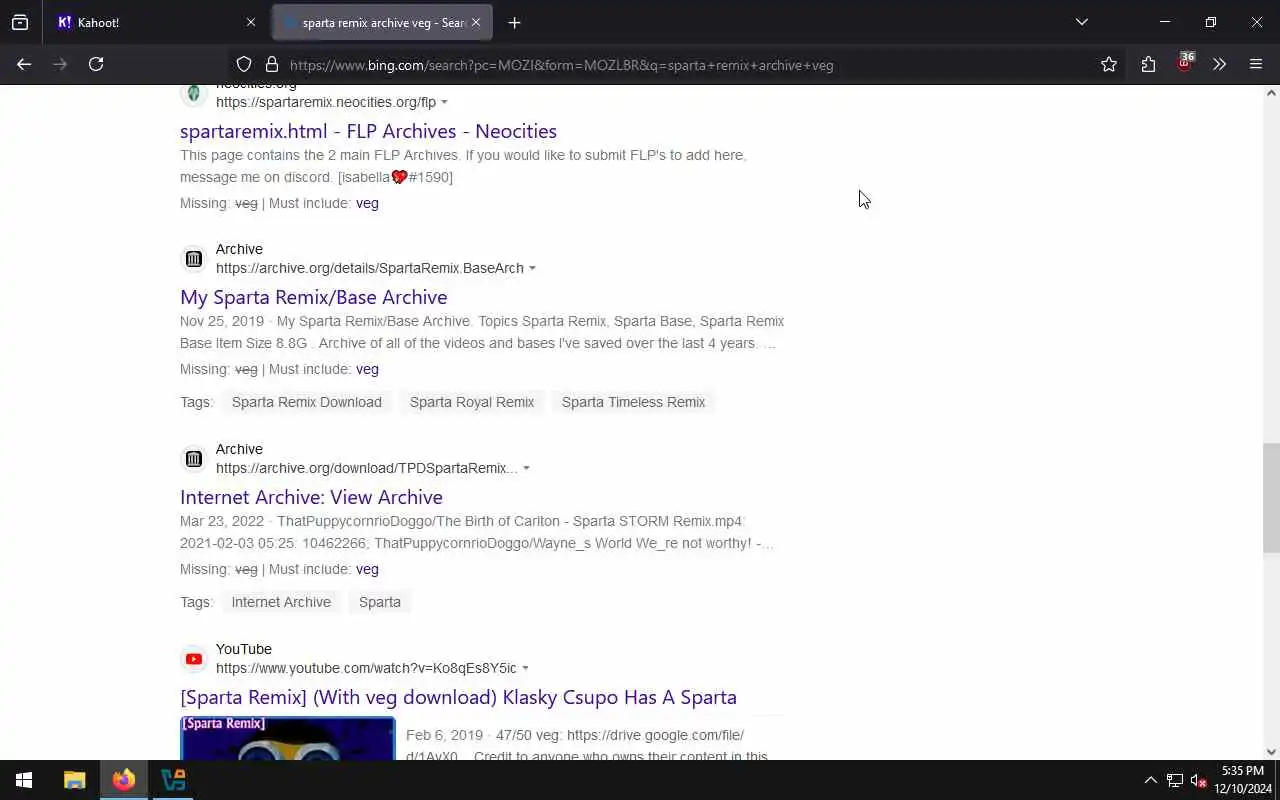The width and height of the screenshot is (1280, 800).
Task: Expand arrow beside archive.org/details/SpartaRemix.BaseArch URL
Action: [x=532, y=268]
